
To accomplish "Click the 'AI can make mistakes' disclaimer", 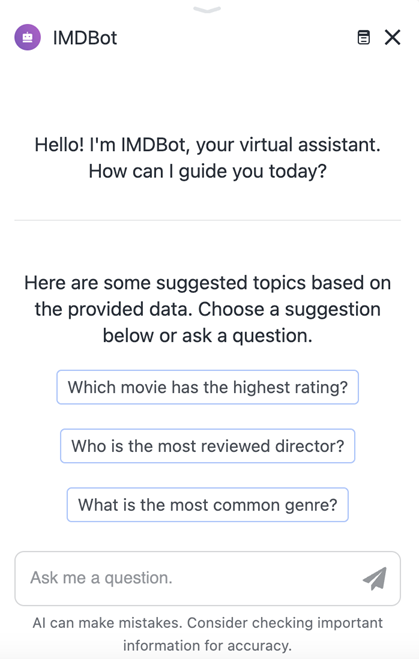I will coord(208,623).
